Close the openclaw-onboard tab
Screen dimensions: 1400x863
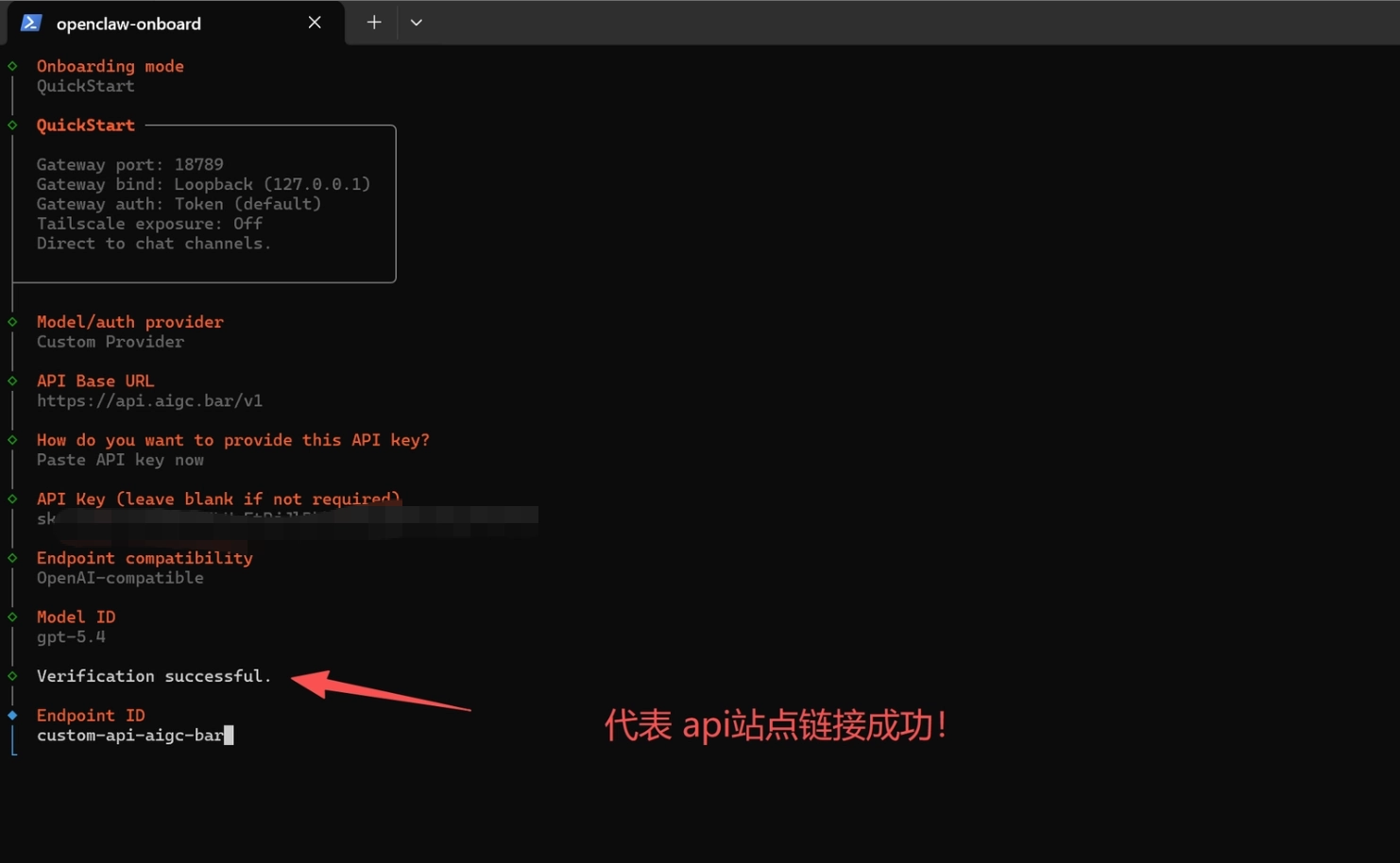(x=315, y=23)
